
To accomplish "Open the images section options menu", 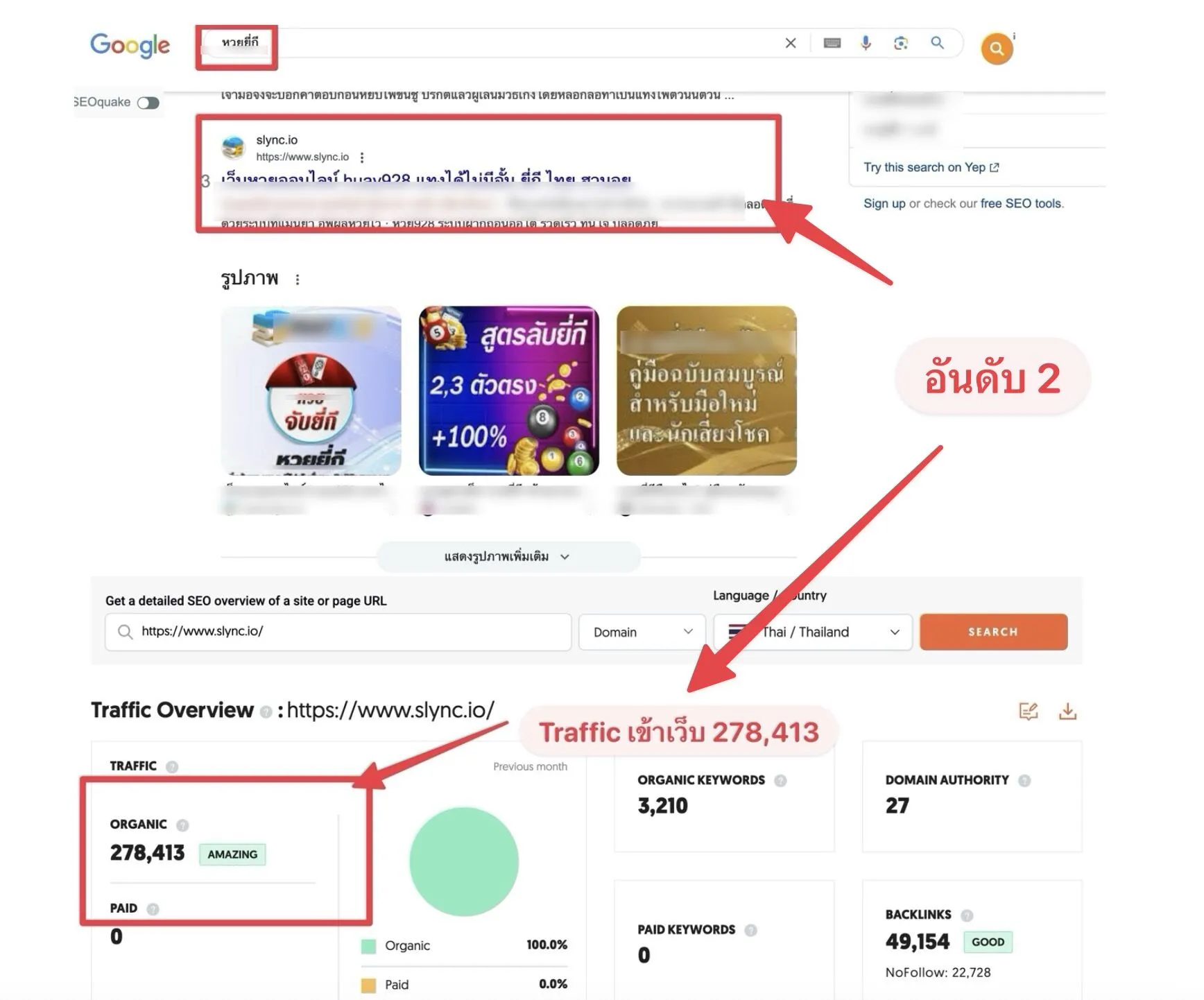I will [298, 279].
